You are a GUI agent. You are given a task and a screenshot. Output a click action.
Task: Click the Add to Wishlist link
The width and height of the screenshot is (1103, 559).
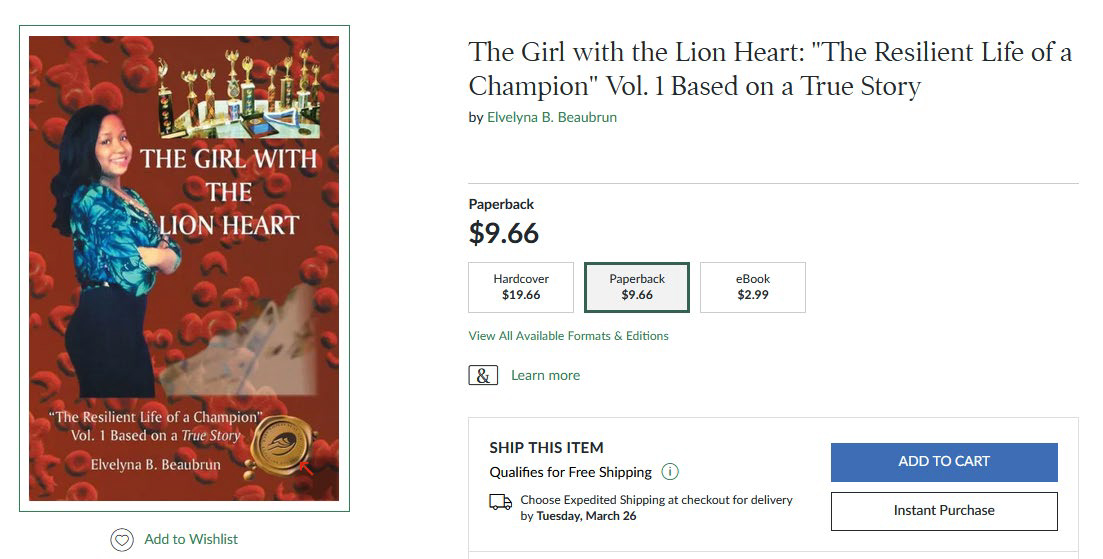click(x=191, y=539)
